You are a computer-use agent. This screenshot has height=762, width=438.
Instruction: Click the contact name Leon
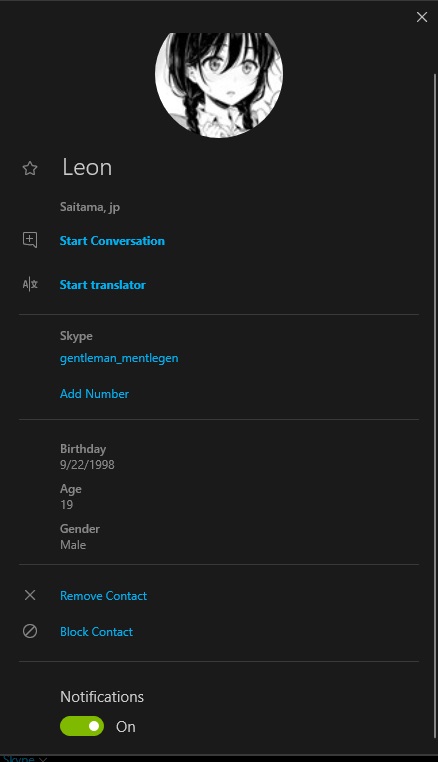87,168
